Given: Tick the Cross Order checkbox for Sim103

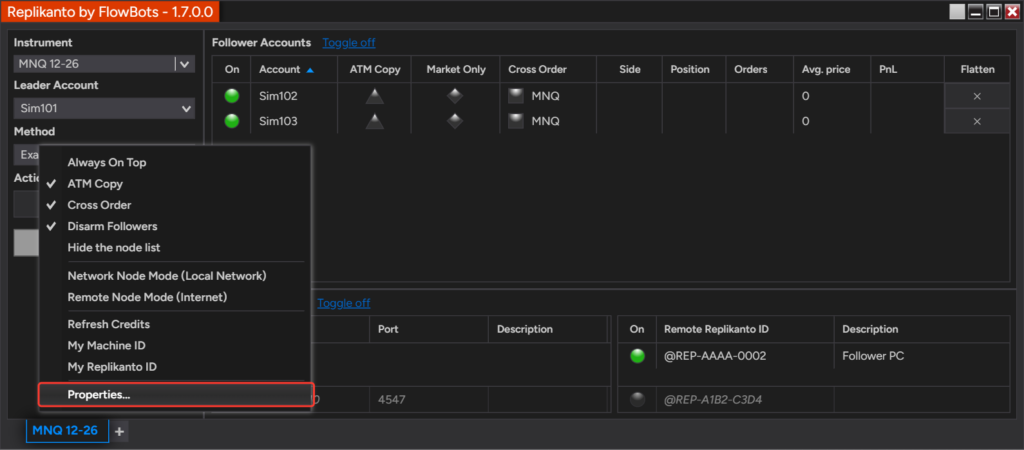Looking at the screenshot, I should pos(516,121).
